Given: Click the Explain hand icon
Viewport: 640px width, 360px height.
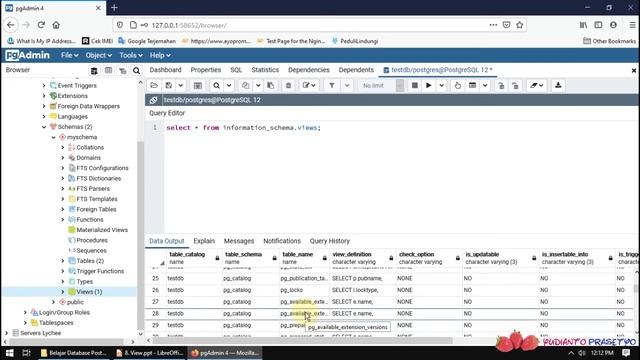Looking at the screenshot, I should point(458,85).
